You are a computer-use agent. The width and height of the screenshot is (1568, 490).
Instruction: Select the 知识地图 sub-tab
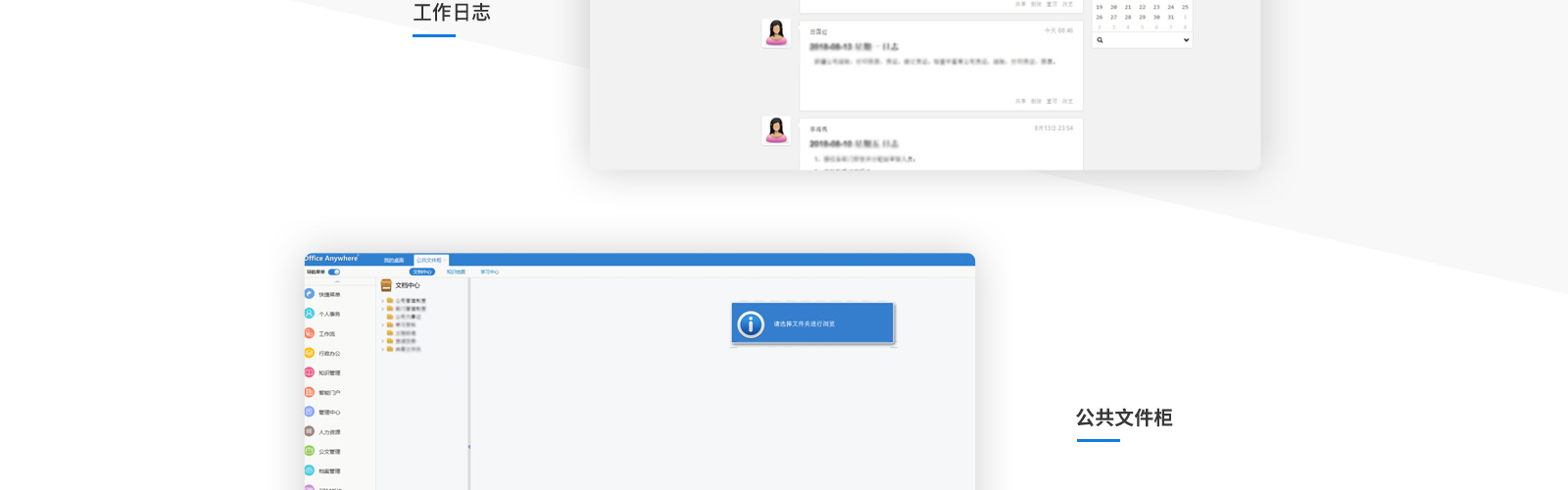pos(456,271)
